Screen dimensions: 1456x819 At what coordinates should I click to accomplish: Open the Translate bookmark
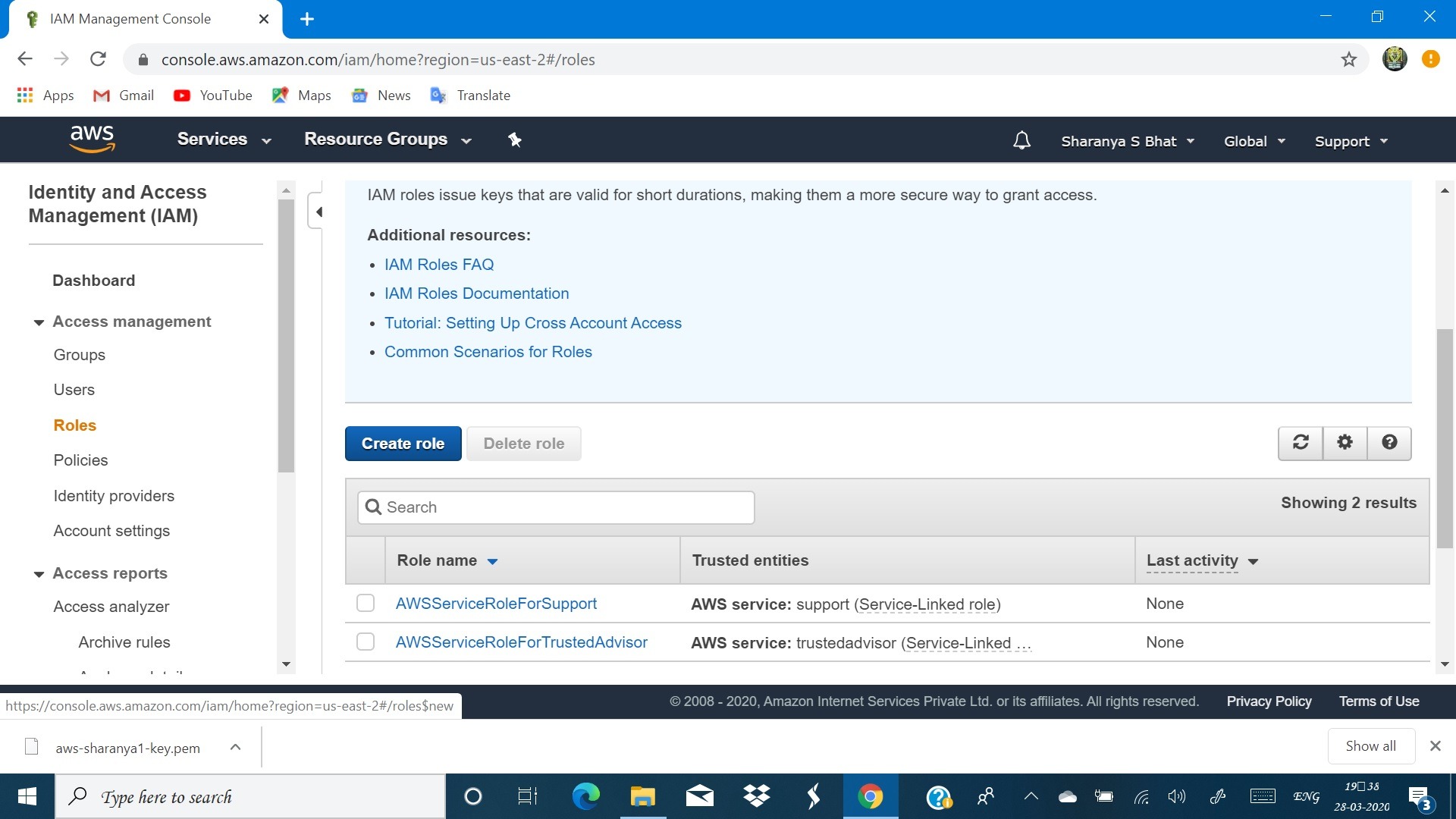(470, 95)
